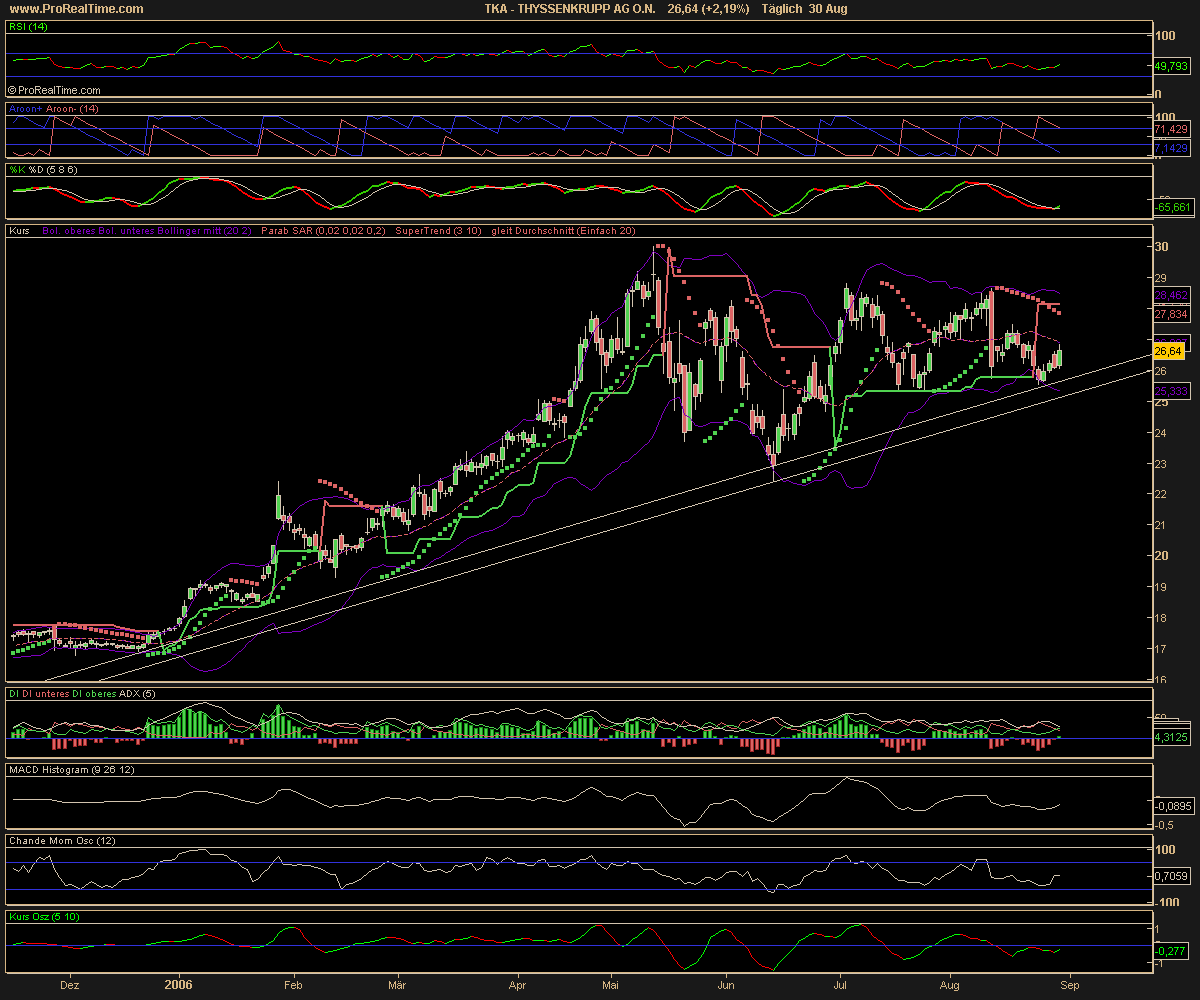Click the -100 Chande axis label
The width and height of the screenshot is (1200, 1000).
(x=1166, y=901)
